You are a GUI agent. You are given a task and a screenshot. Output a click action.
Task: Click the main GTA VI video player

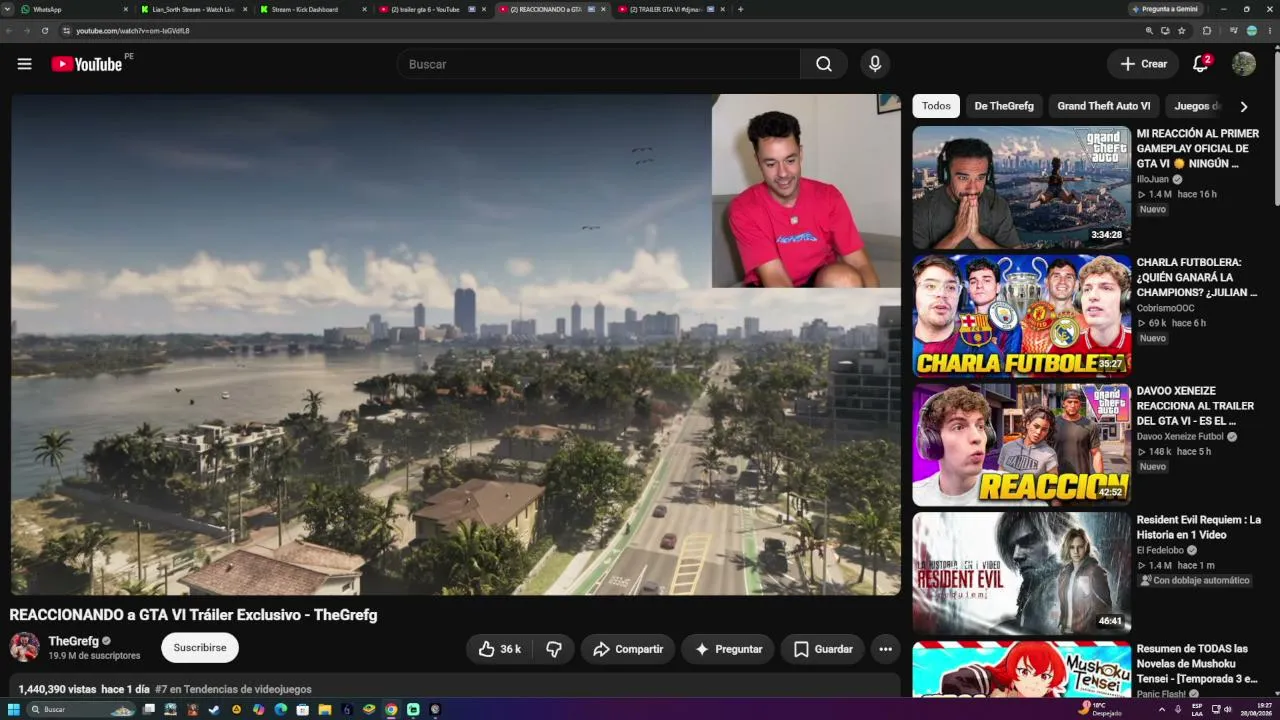456,345
